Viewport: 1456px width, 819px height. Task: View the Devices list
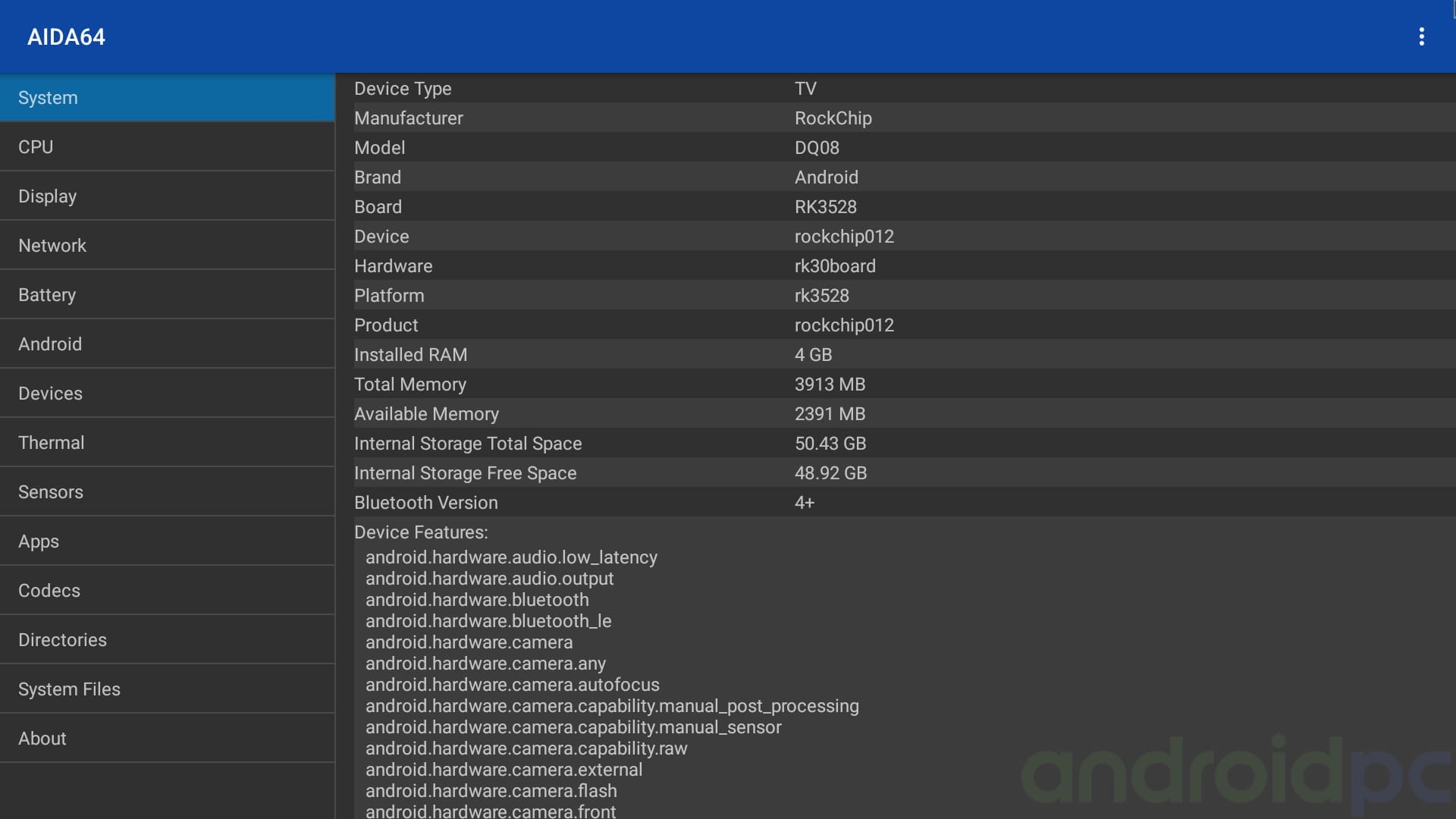[x=167, y=394]
